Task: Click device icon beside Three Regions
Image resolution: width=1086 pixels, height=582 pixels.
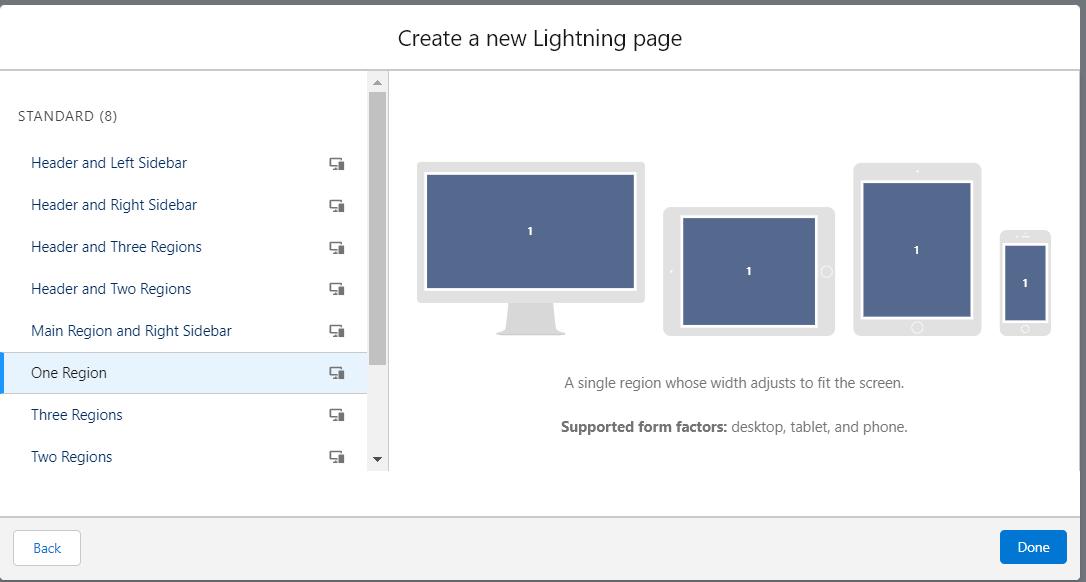Action: coord(337,416)
